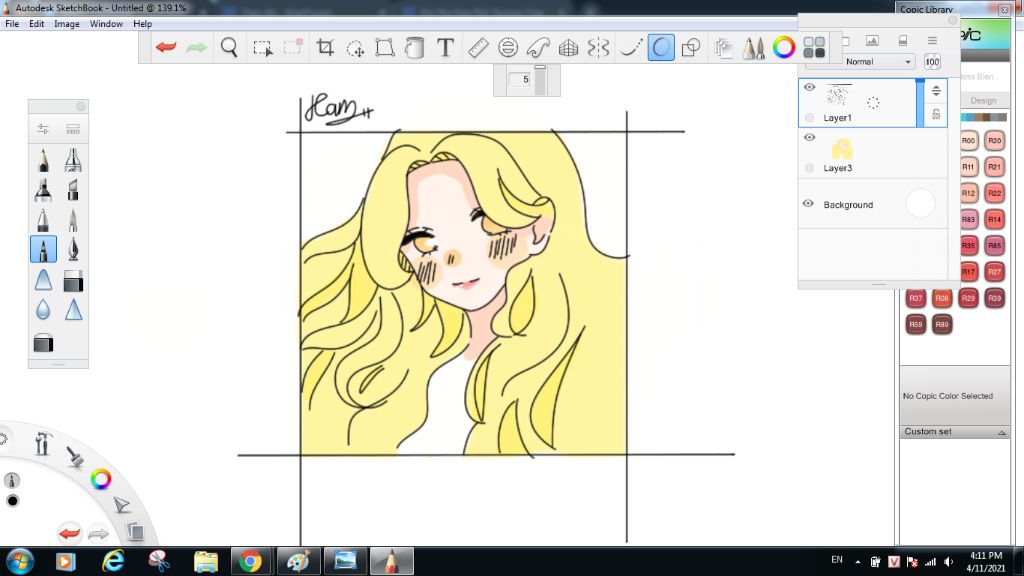Viewport: 1024px width, 576px height.
Task: Open the lagoon tools hammer icon
Action: [43, 444]
